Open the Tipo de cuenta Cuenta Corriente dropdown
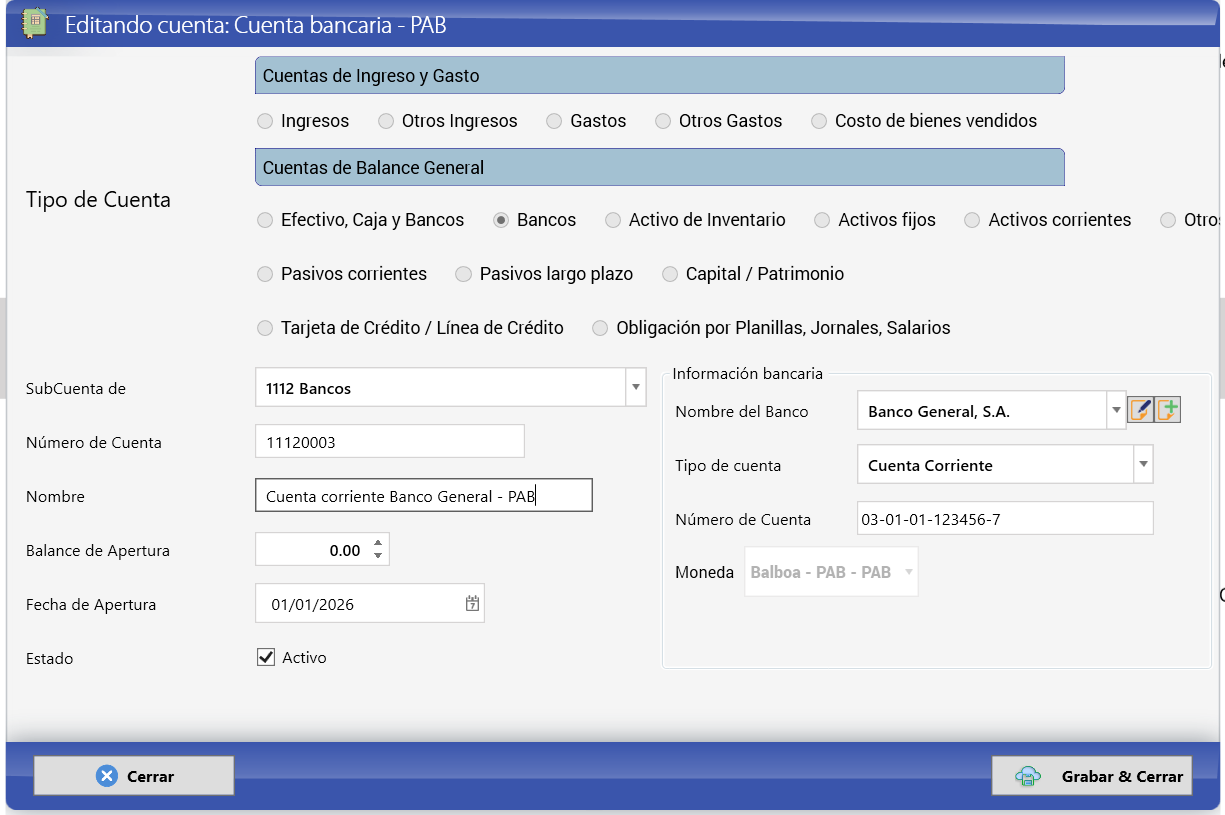This screenshot has height=815, width=1225. [x=1143, y=465]
